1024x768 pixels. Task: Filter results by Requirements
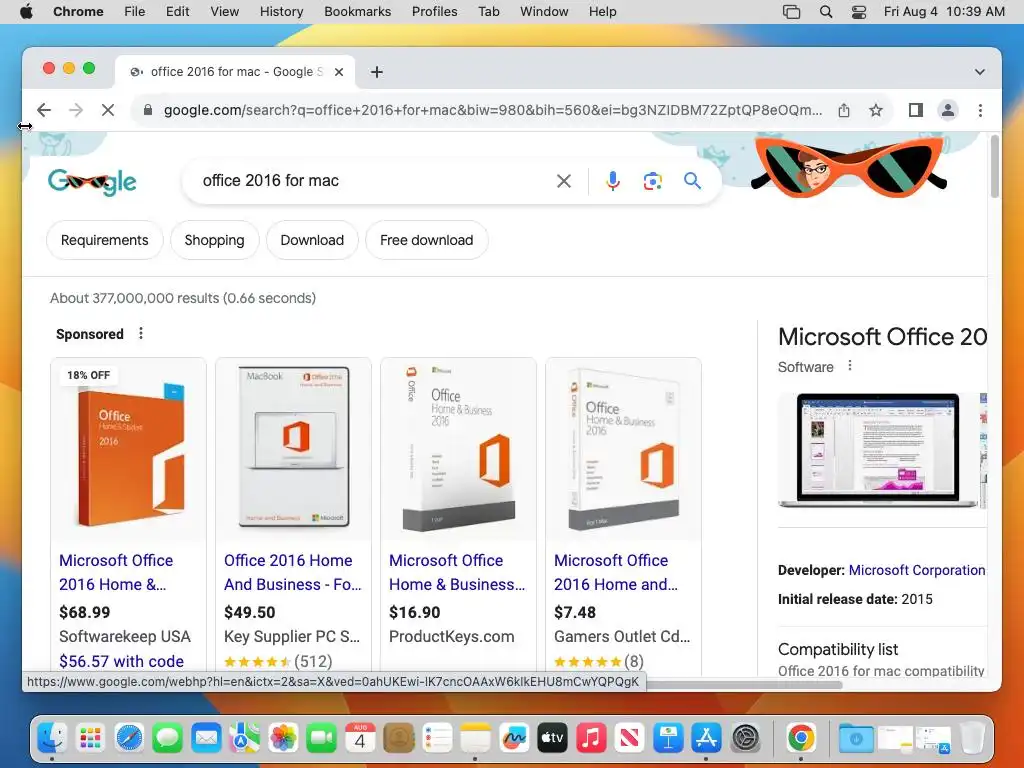pos(104,240)
